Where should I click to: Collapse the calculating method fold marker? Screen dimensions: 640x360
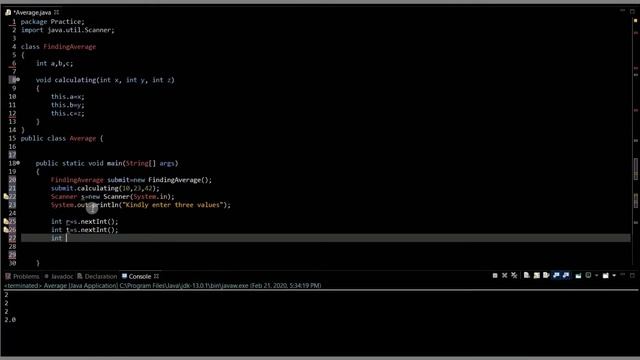click(18, 80)
